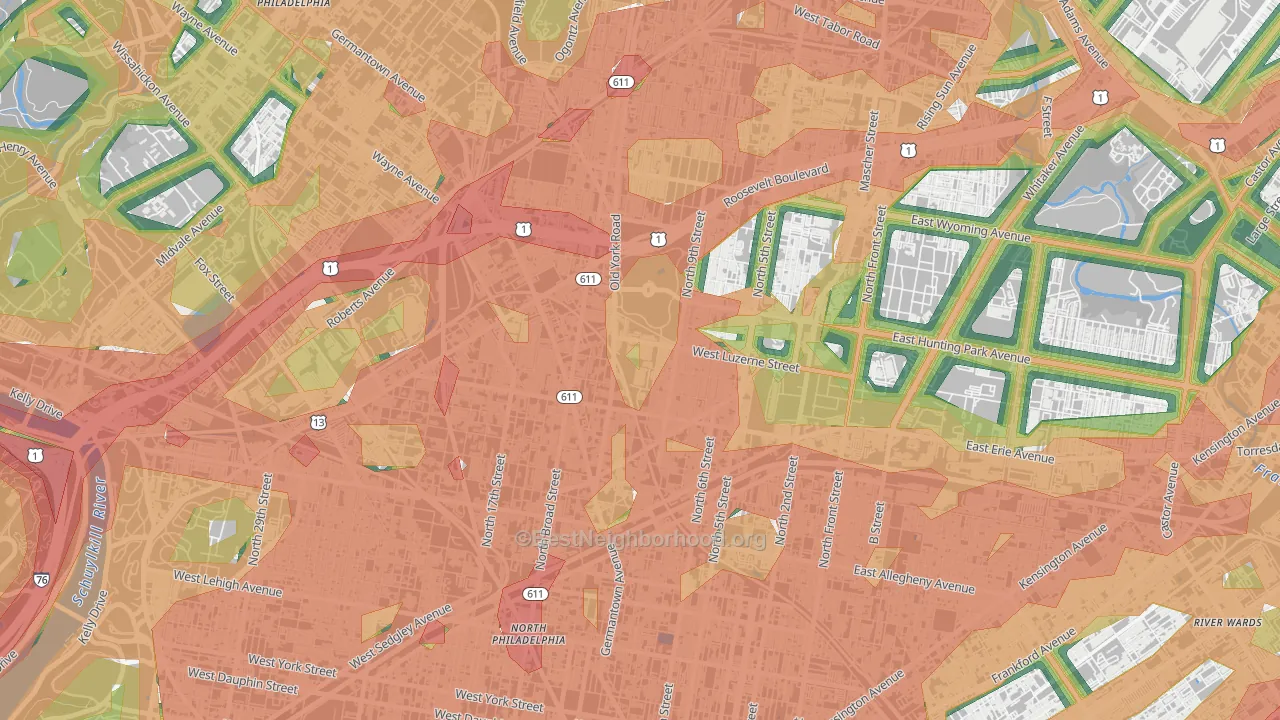Select the East Allegheny Avenue label
The image size is (1280, 720).
point(914,579)
